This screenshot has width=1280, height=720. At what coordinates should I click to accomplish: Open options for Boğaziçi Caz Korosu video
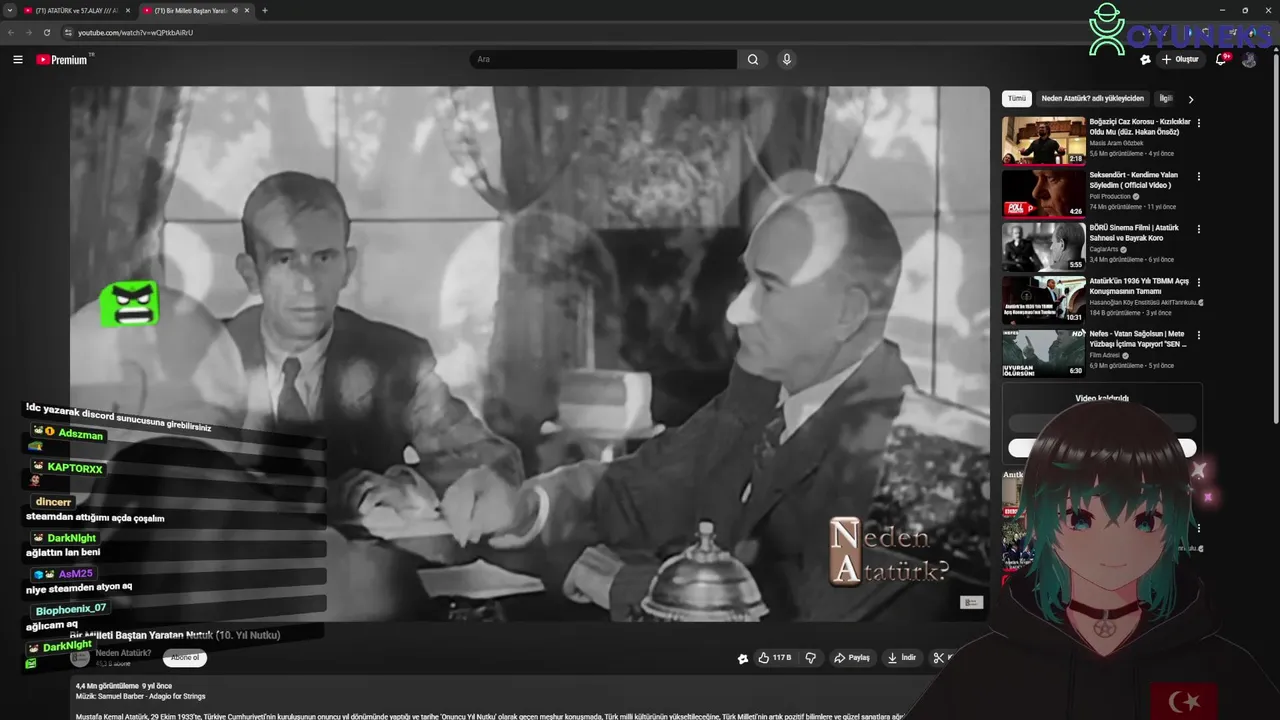[1198, 123]
